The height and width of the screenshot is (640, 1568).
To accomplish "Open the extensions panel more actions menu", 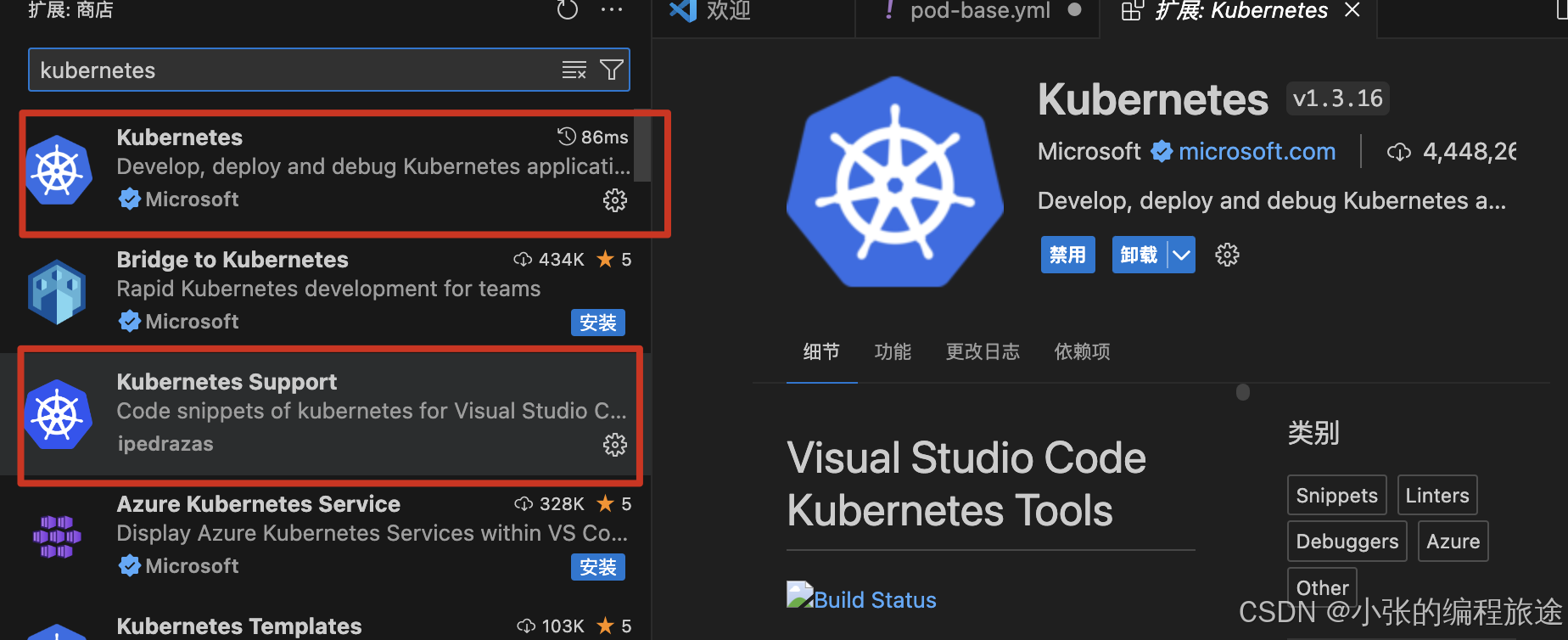I will [x=612, y=9].
